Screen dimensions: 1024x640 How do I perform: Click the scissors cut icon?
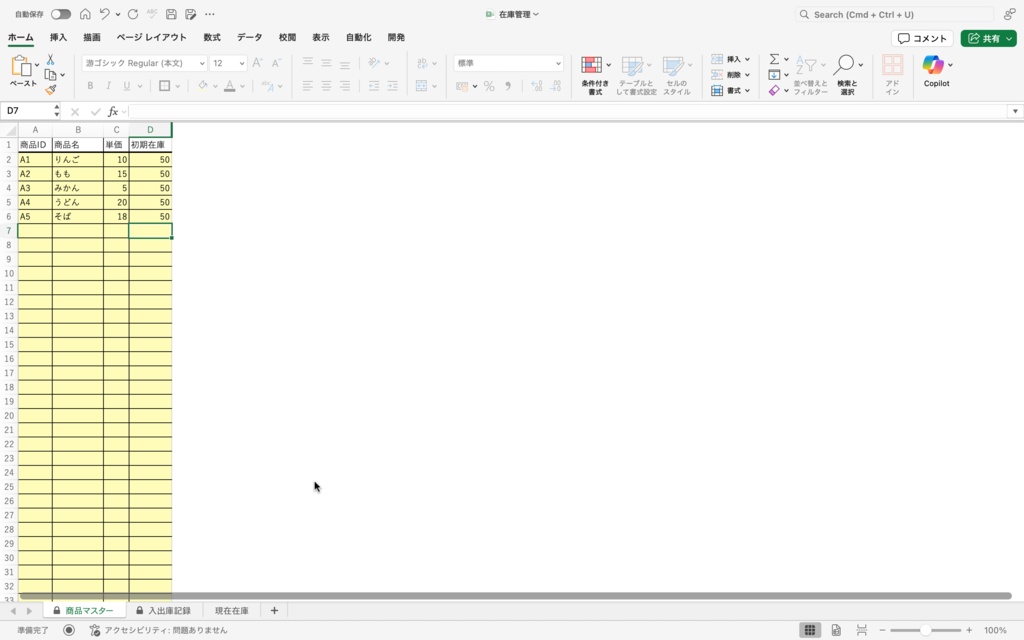50,59
